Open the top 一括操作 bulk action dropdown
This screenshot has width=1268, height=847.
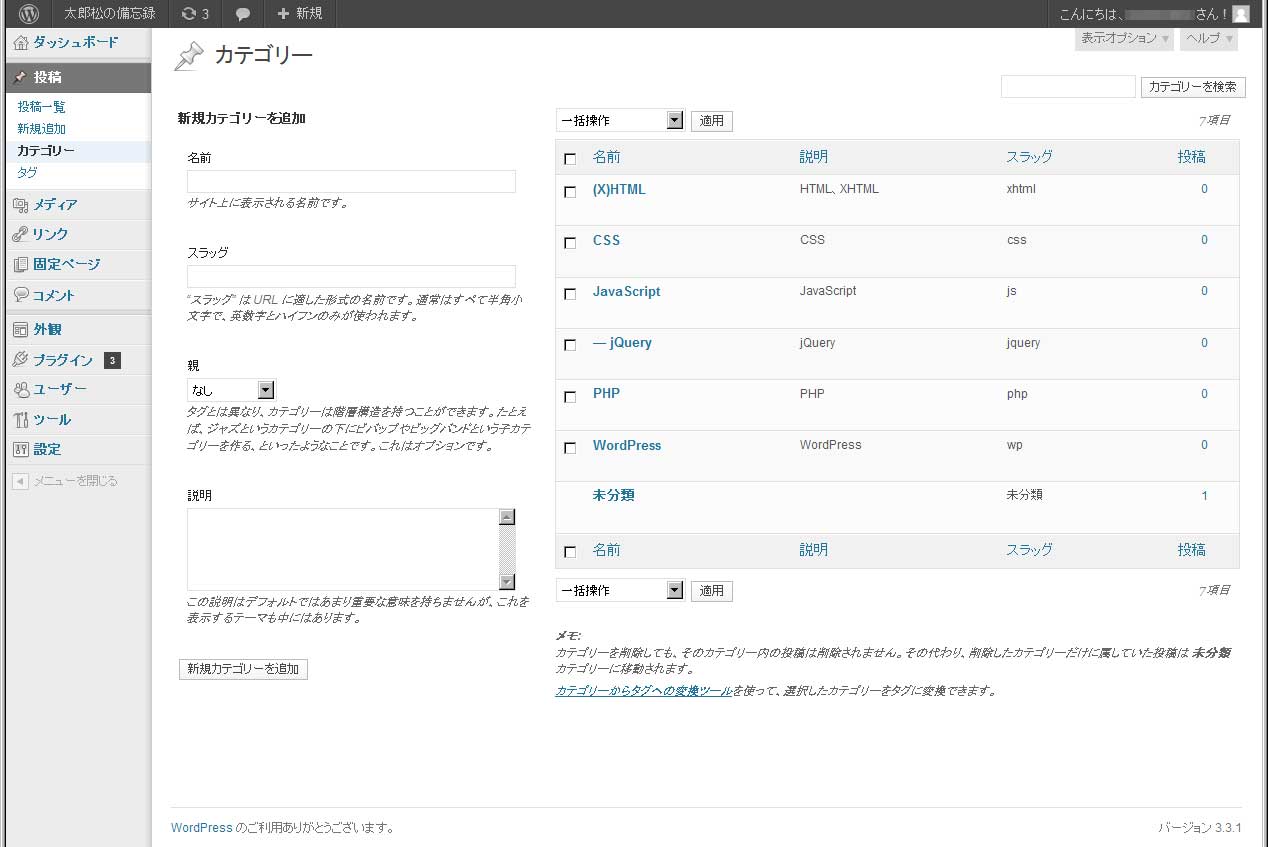[x=620, y=120]
